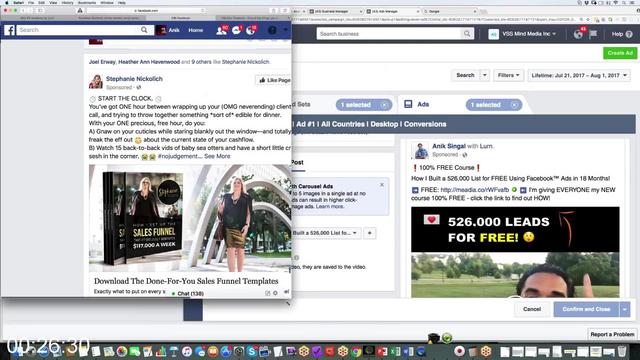This screenshot has width=640, height=360.
Task: Click Anik Singal avatar in ad preview
Action: (421, 150)
